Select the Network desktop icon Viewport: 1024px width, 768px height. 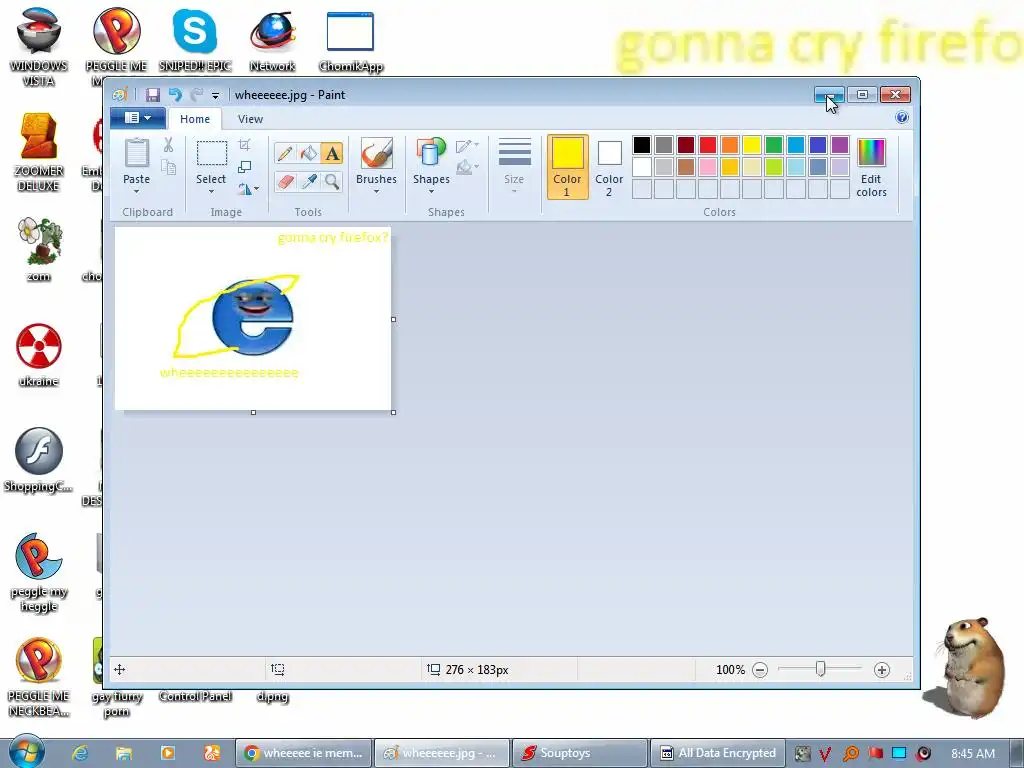click(x=272, y=40)
